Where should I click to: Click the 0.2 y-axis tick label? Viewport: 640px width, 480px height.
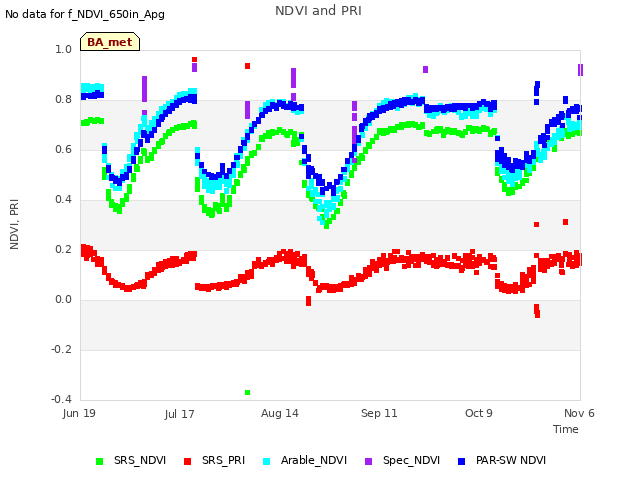[x=63, y=249]
